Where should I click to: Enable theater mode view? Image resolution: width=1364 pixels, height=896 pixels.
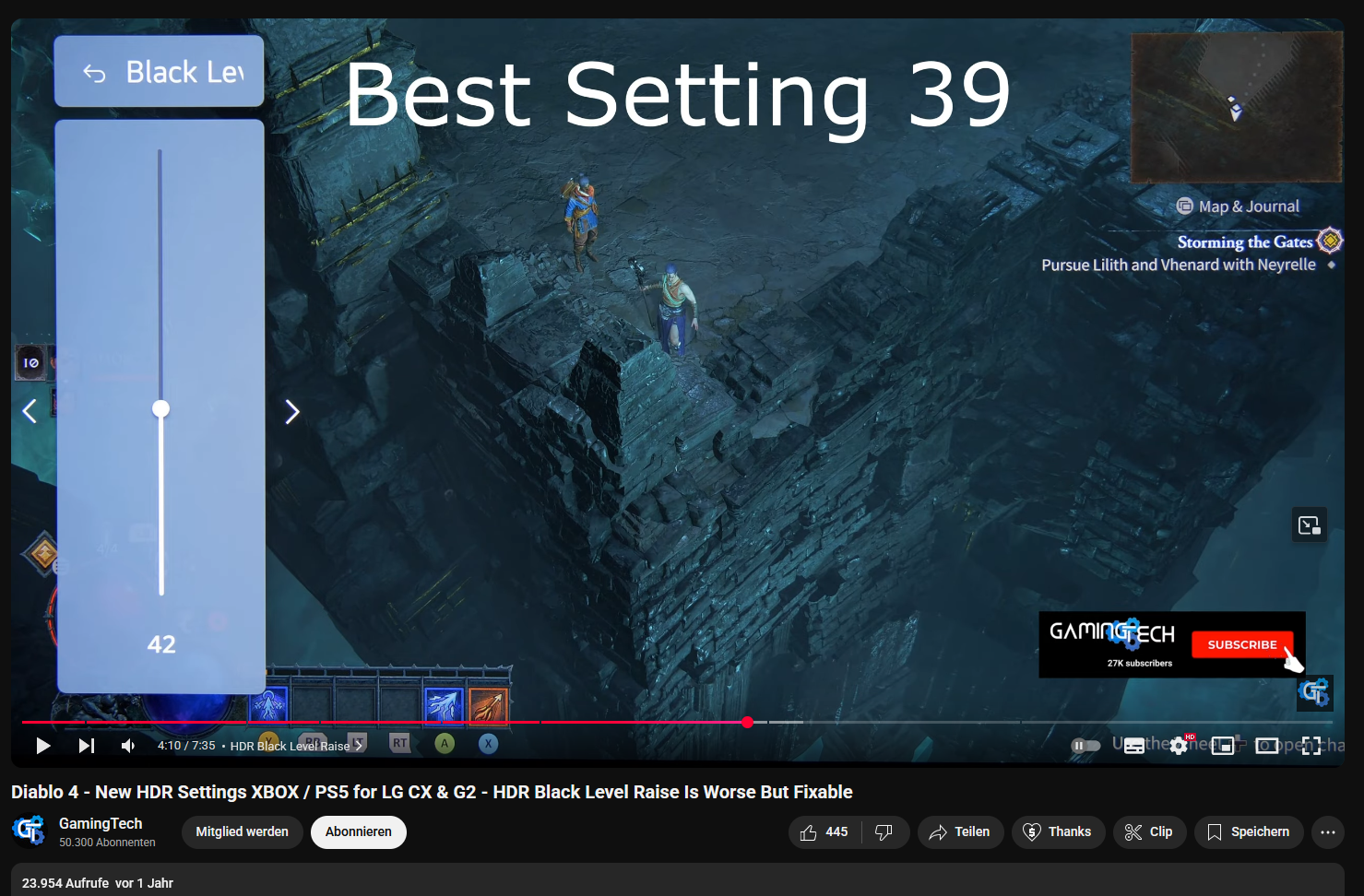(x=1267, y=746)
